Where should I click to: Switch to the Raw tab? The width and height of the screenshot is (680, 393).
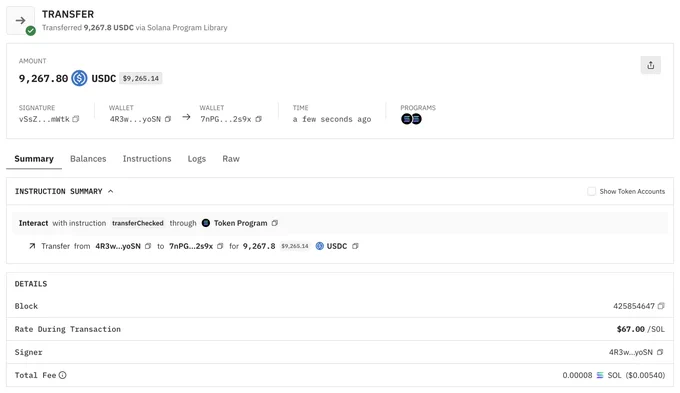click(x=231, y=159)
